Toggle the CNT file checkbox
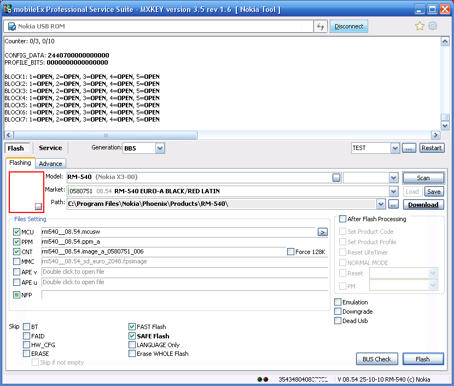Viewport: 454px width, 386px height. [17, 252]
